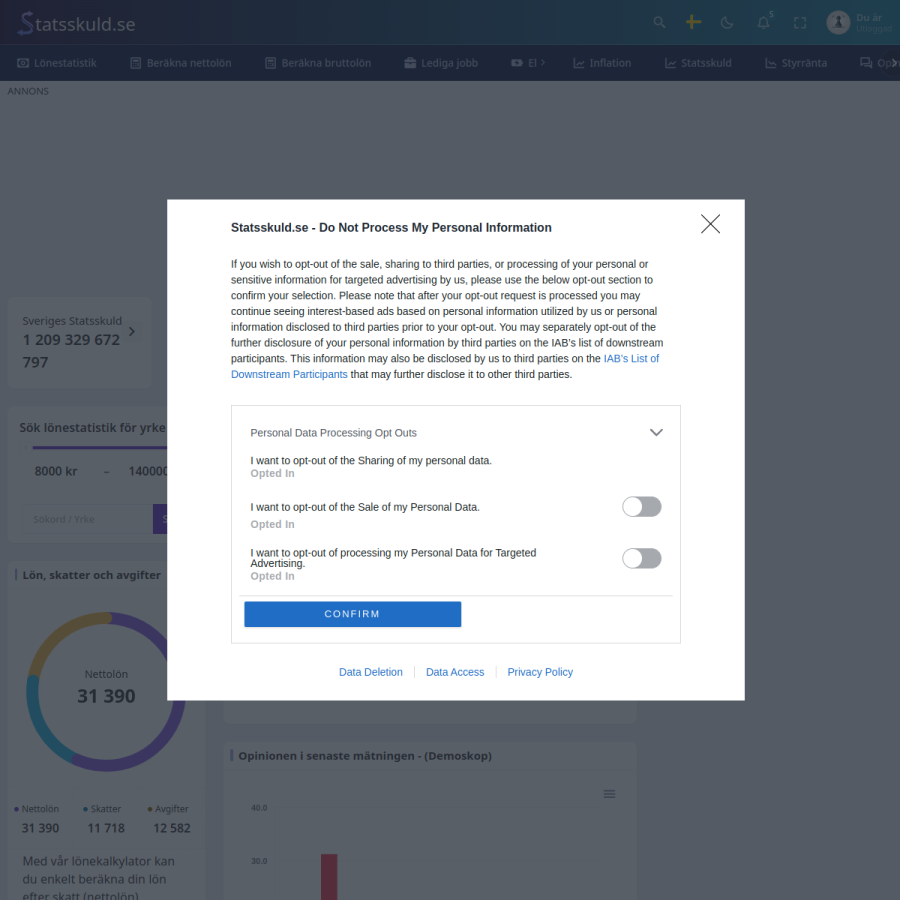Viewport: 900px width, 900px height.
Task: Open the search magnifier icon
Action: pos(659,22)
